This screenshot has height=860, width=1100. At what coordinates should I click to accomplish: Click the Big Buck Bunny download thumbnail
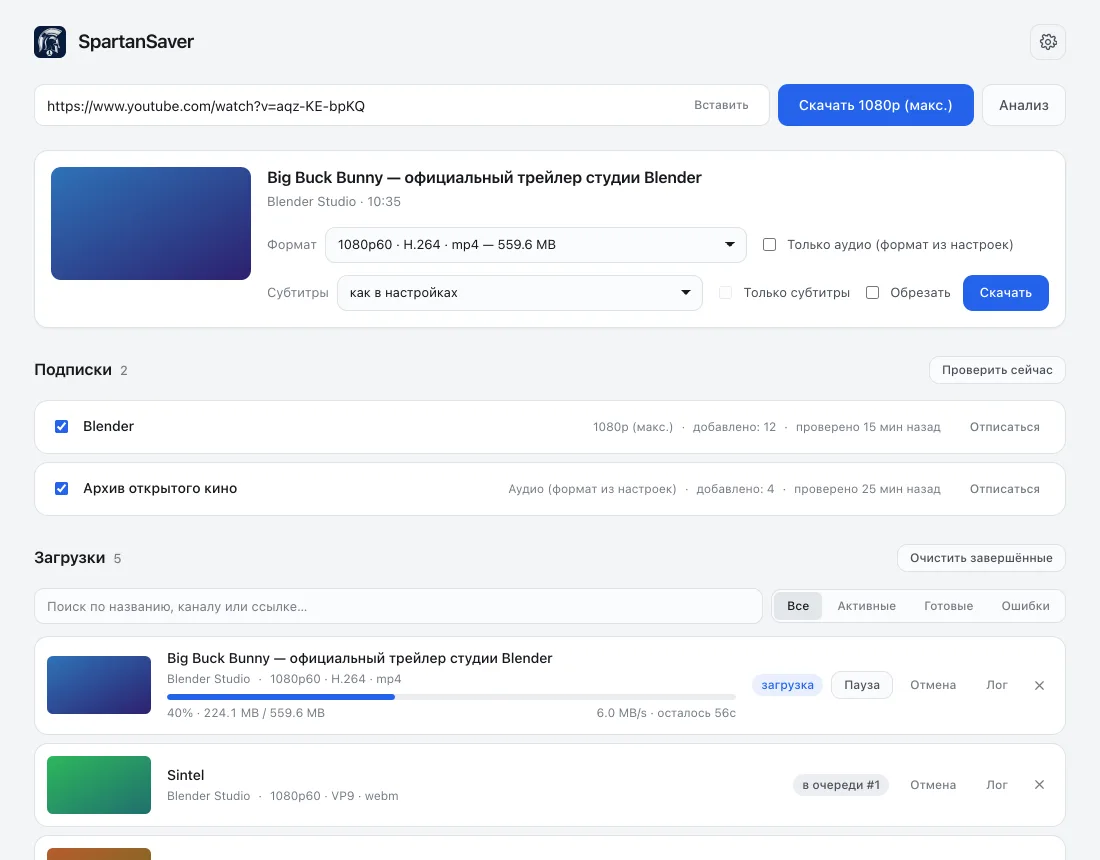pyautogui.click(x=99, y=685)
